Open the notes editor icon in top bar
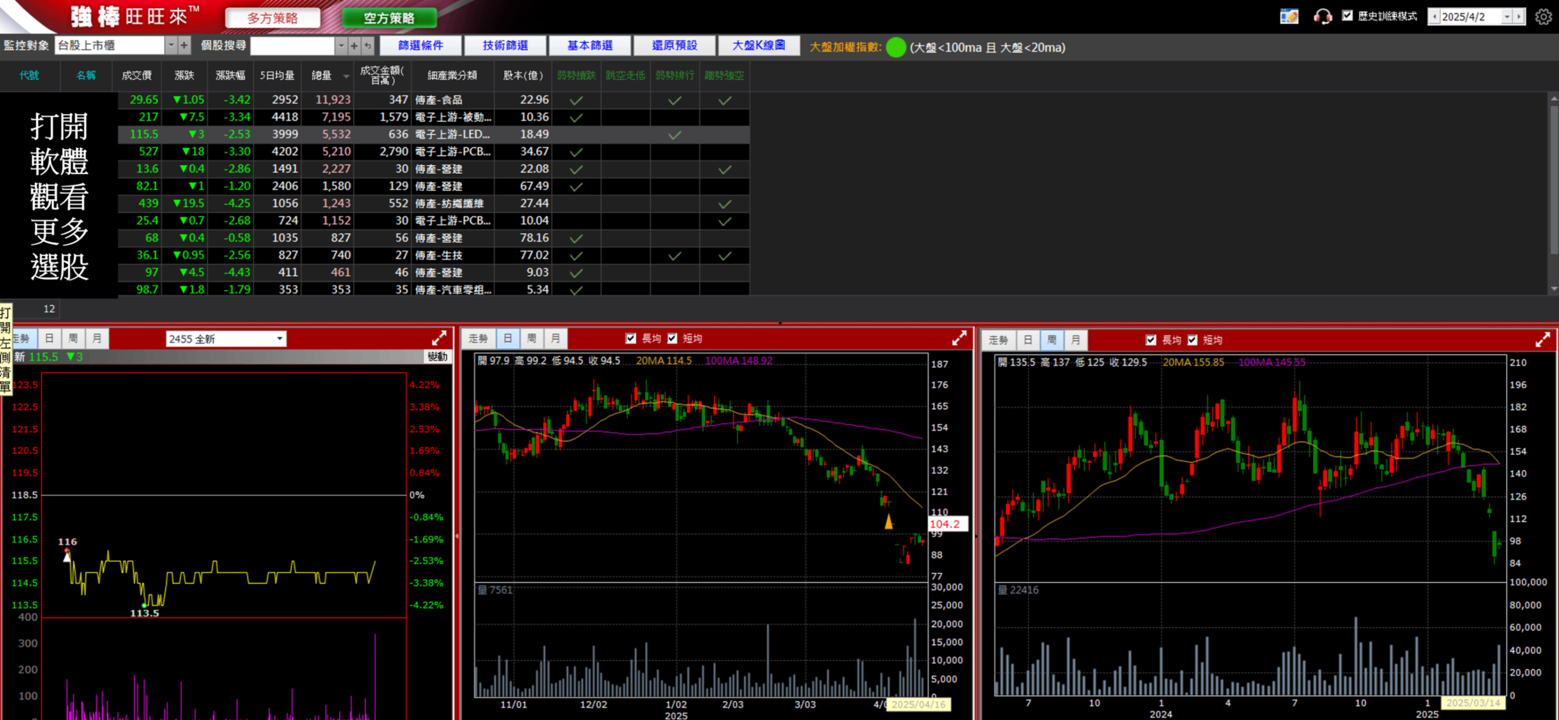Viewport: 1559px width, 720px height. [1290, 16]
